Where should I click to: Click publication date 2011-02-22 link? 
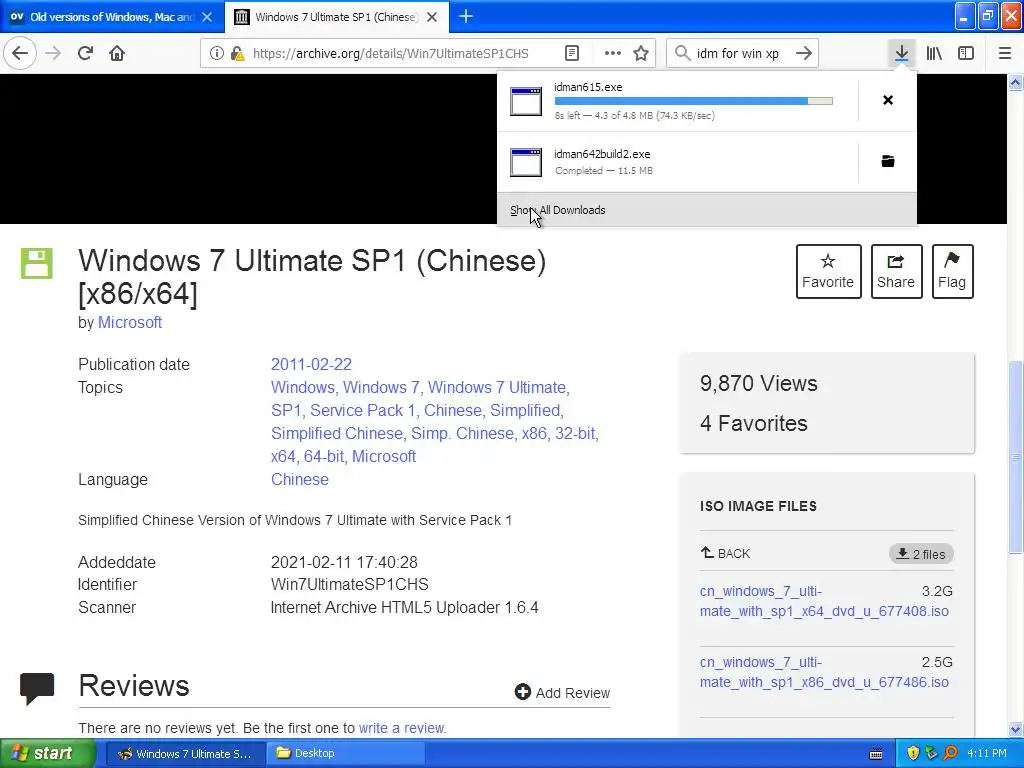click(x=311, y=364)
